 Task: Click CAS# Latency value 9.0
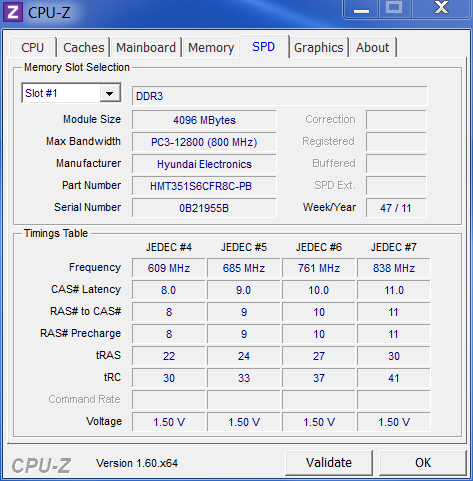point(244,290)
